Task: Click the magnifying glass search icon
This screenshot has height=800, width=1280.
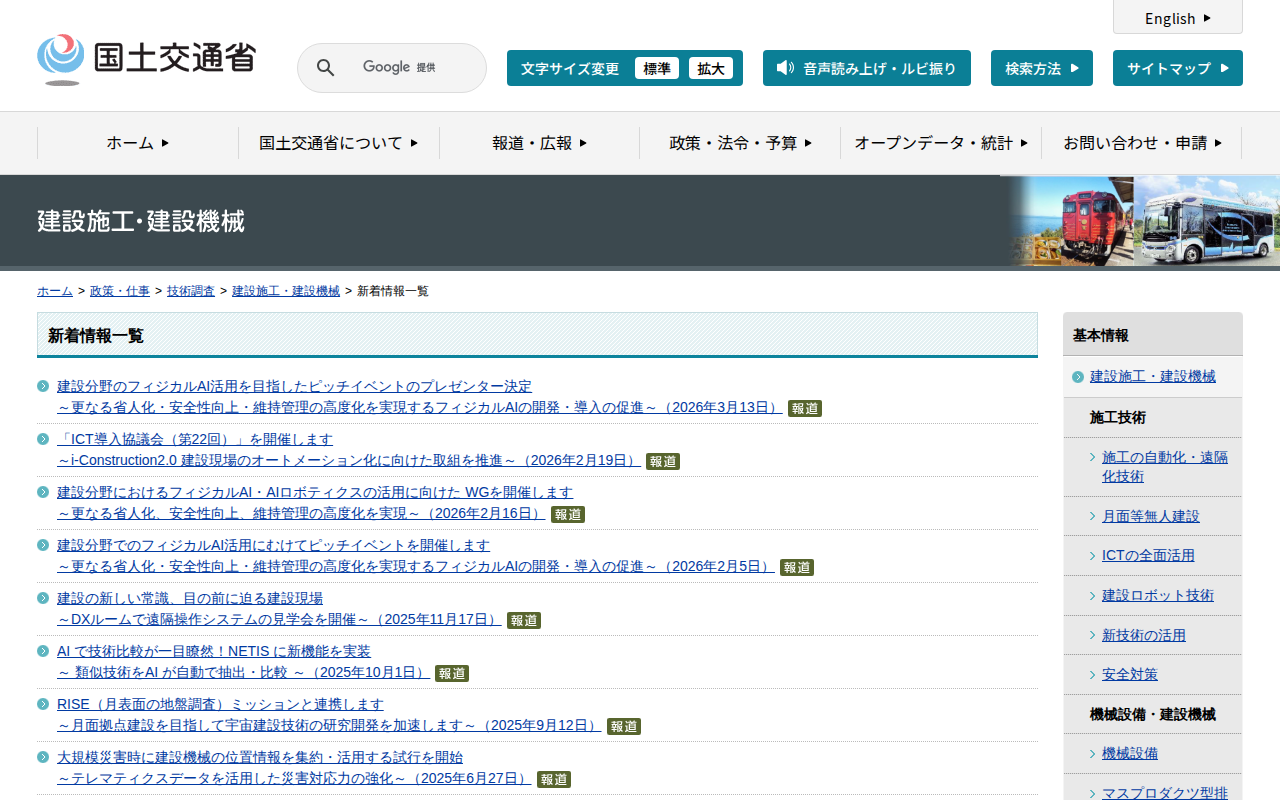Action: coord(325,68)
